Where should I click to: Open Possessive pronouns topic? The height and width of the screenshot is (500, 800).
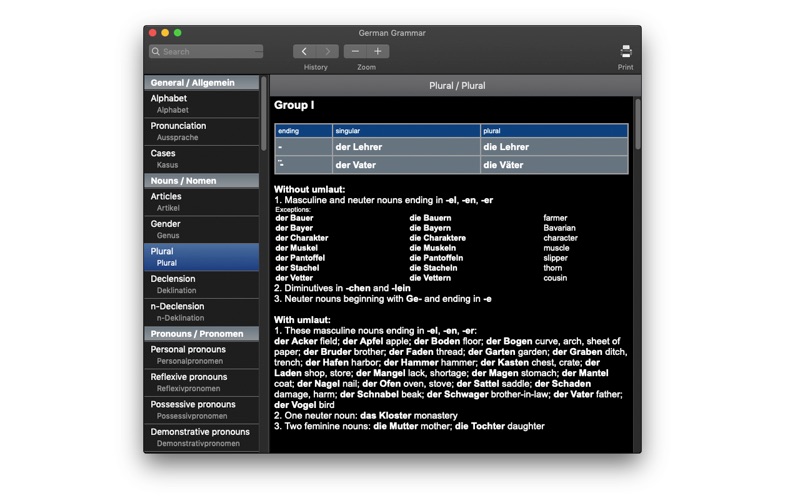point(202,410)
